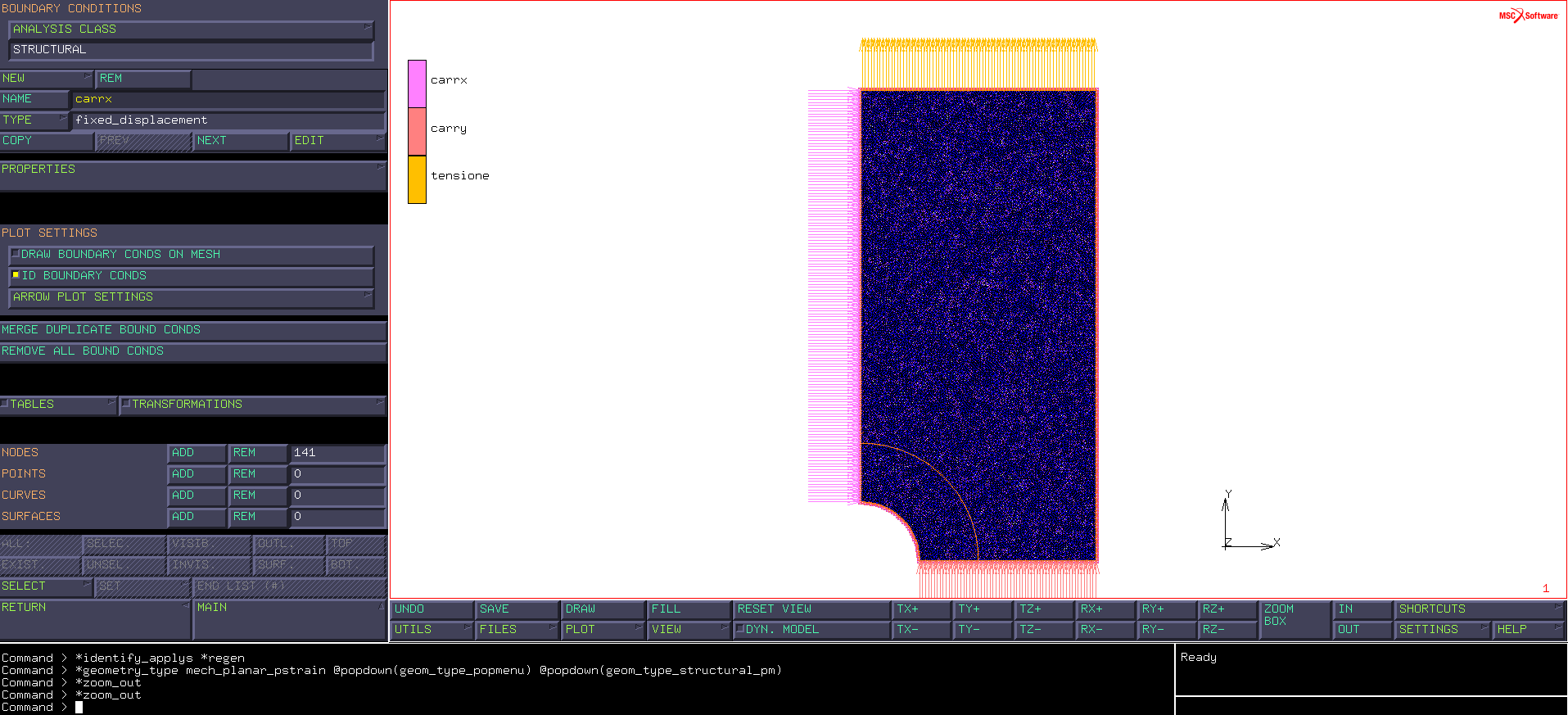The width and height of the screenshot is (1568, 715).
Task: Click the FILL view button
Action: coord(689,609)
